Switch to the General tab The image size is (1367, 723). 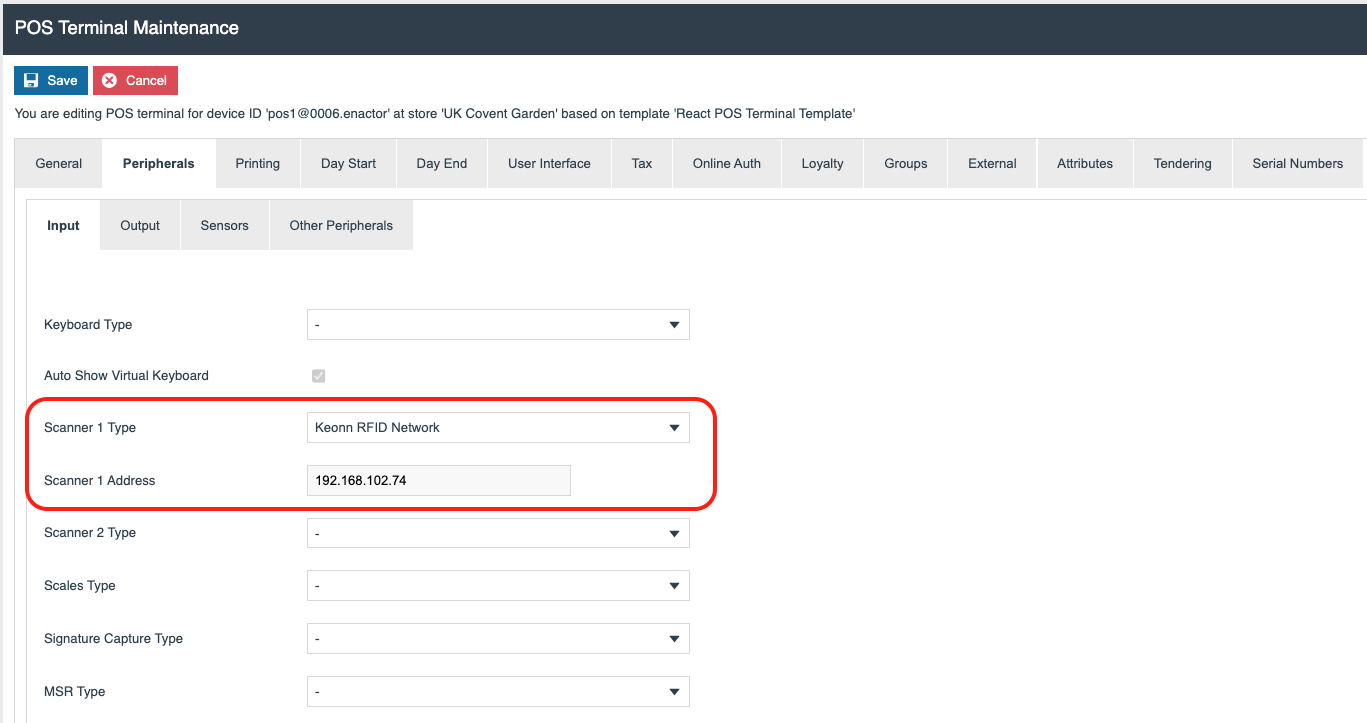59,164
